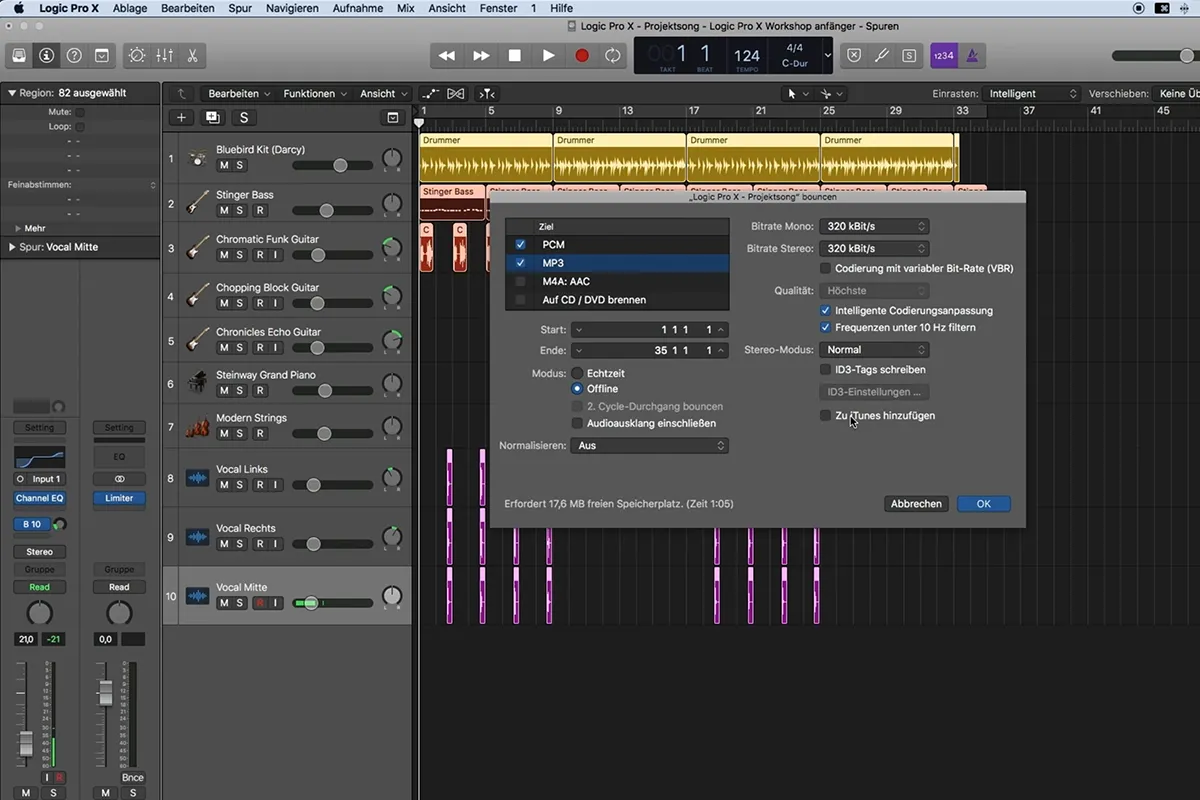The image size is (1200, 800).
Task: Open the Spur menu
Action: coord(240,8)
